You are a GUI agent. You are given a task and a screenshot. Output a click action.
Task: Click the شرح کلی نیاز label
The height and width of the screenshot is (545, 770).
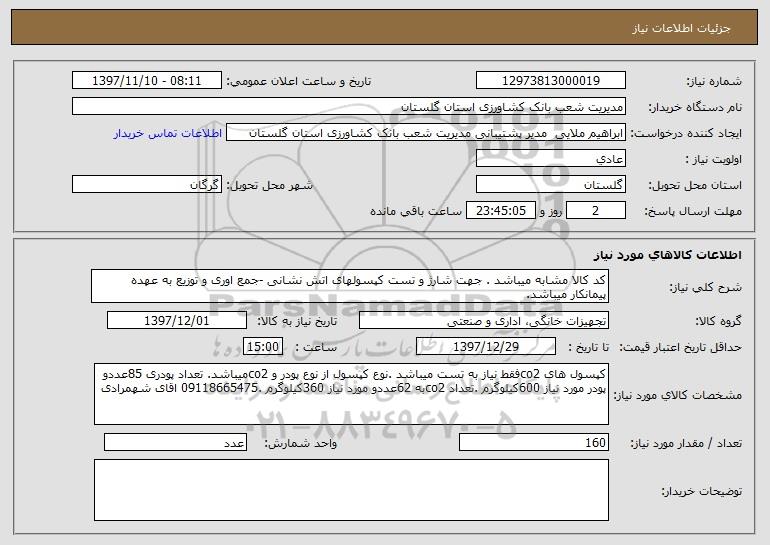(x=706, y=287)
